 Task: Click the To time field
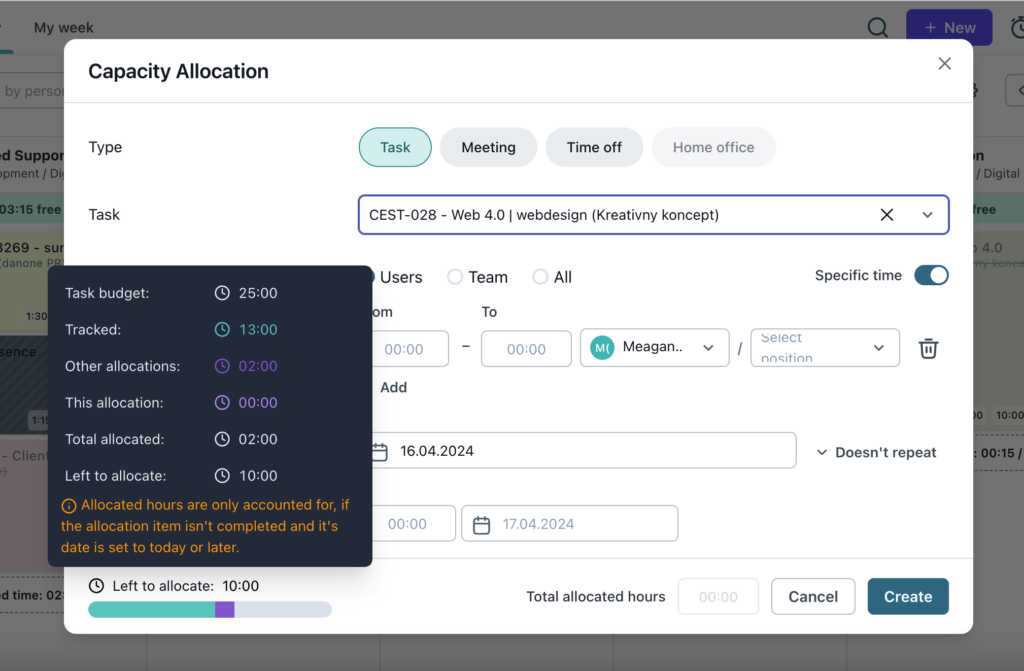click(x=526, y=349)
